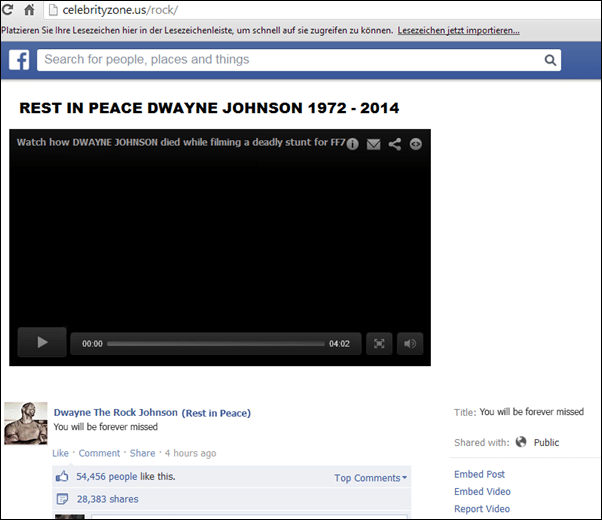Click the Share link under the post
Viewport: 602px width, 520px height.
click(x=142, y=453)
